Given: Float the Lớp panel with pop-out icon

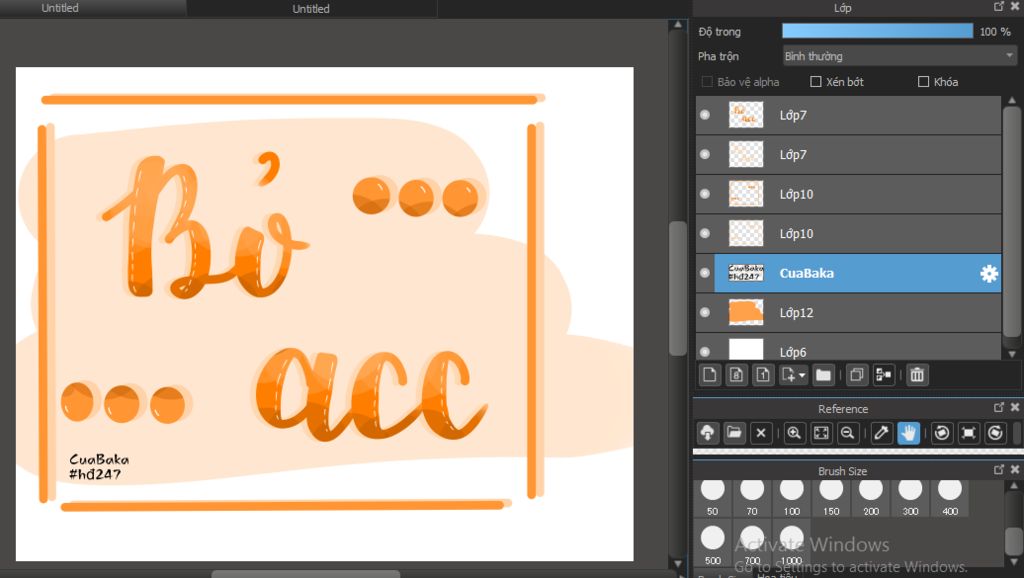Looking at the screenshot, I should coord(999,6).
